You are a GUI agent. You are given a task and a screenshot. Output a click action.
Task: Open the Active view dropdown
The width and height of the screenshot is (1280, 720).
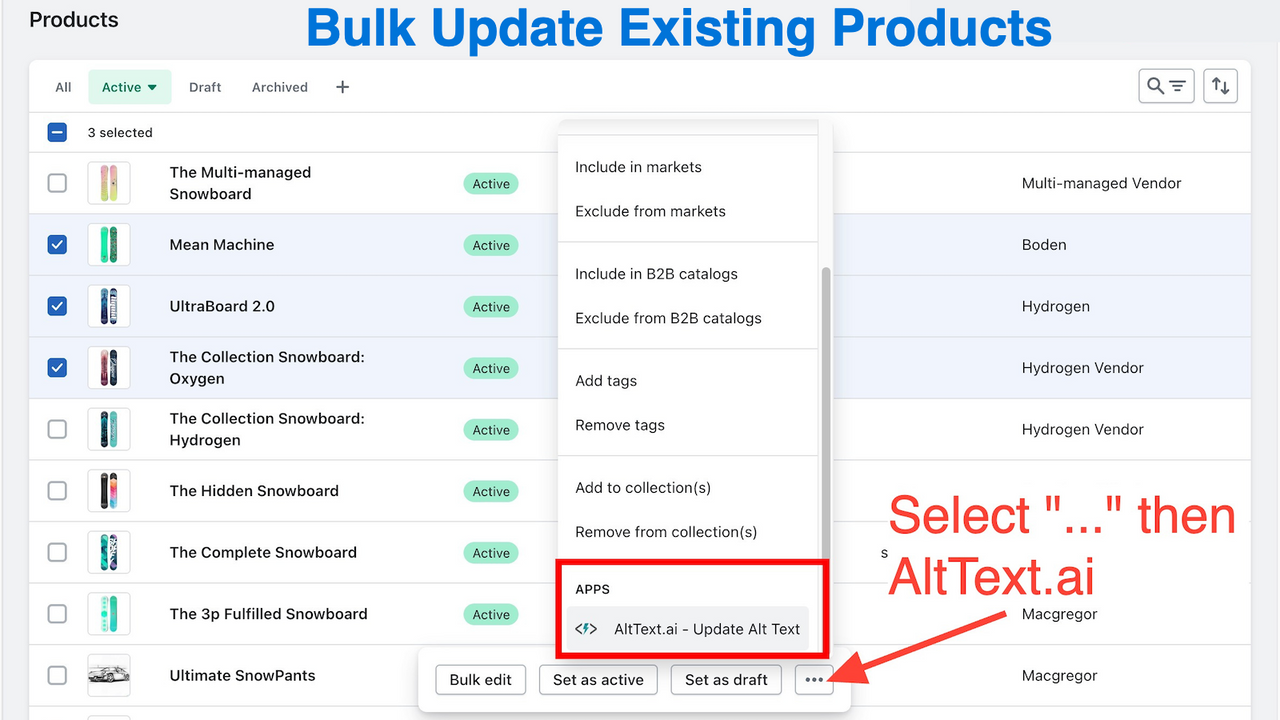pos(129,87)
